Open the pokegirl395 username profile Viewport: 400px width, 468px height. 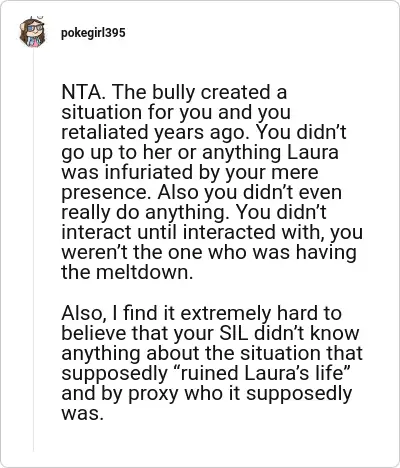[93, 33]
